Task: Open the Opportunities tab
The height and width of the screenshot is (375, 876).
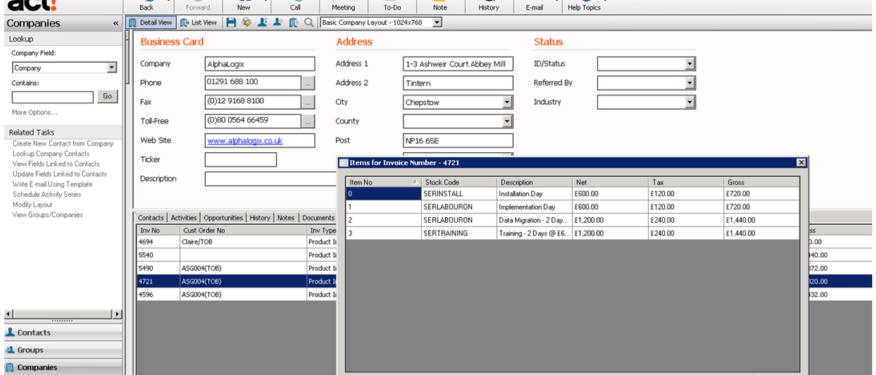Action: [223, 218]
